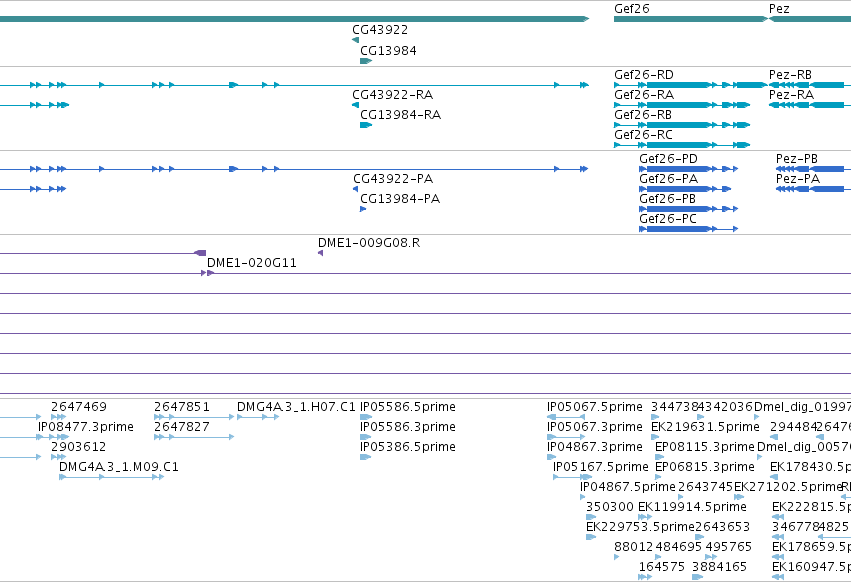The image size is (851, 582).
Task: Select the EP06815.3prime feature
Action: click(658, 477)
